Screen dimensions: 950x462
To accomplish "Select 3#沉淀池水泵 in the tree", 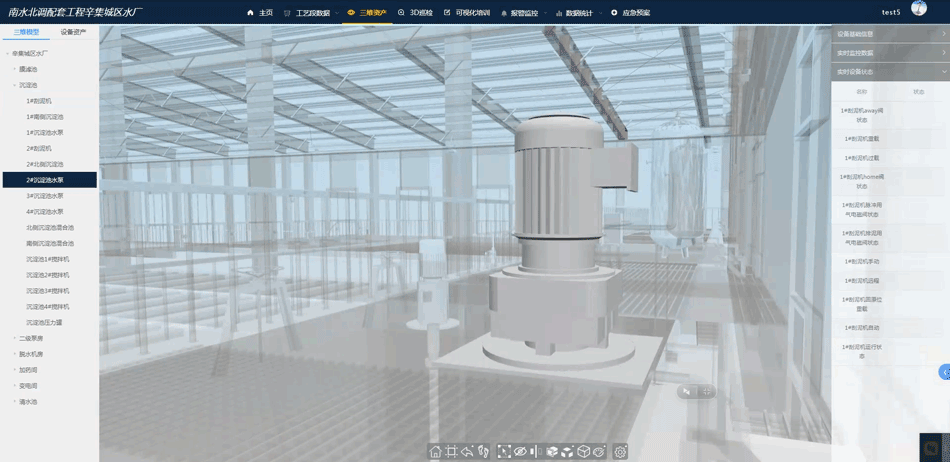I will (45, 196).
